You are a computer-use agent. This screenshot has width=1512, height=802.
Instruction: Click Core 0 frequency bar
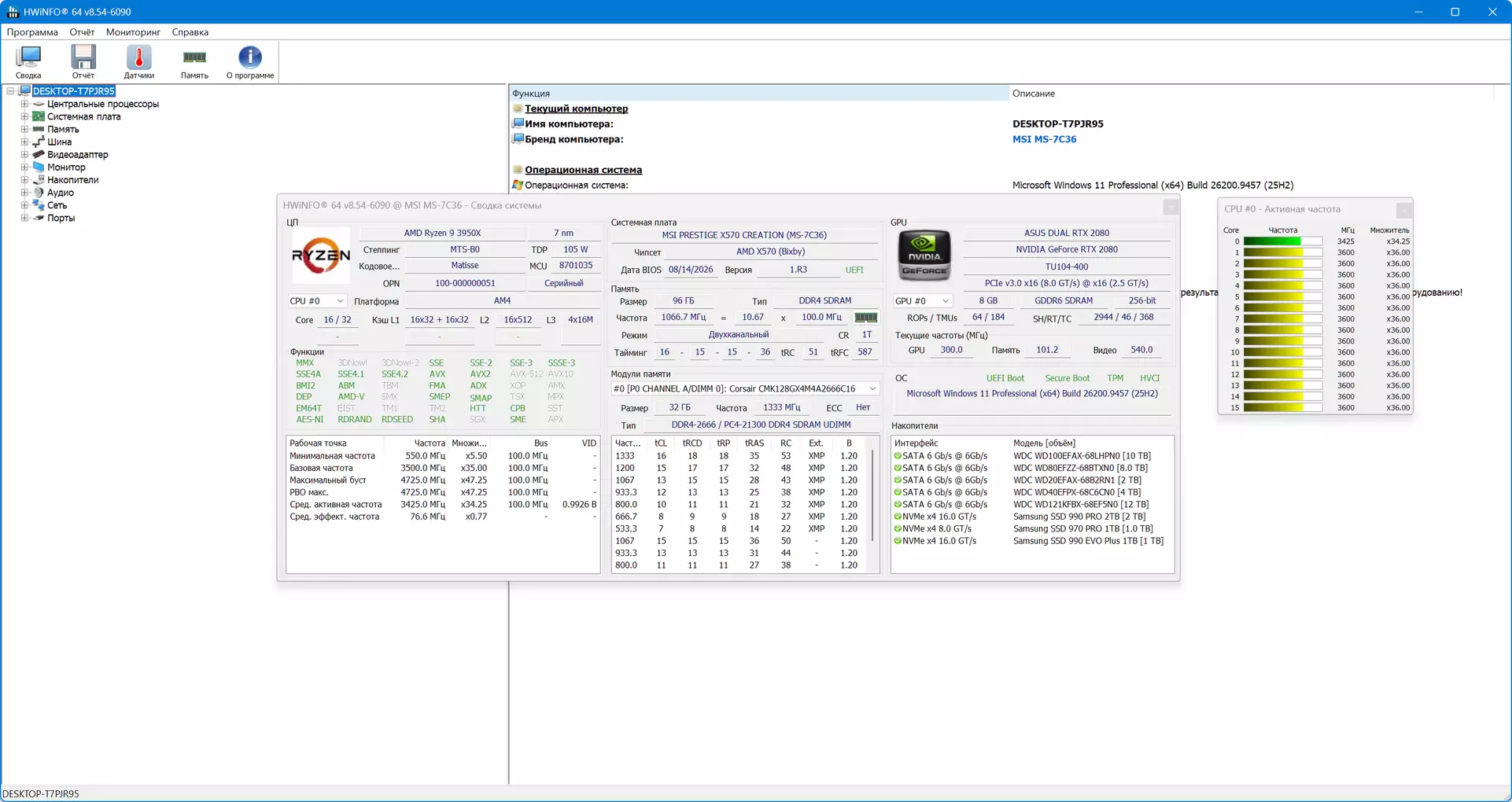1282,241
